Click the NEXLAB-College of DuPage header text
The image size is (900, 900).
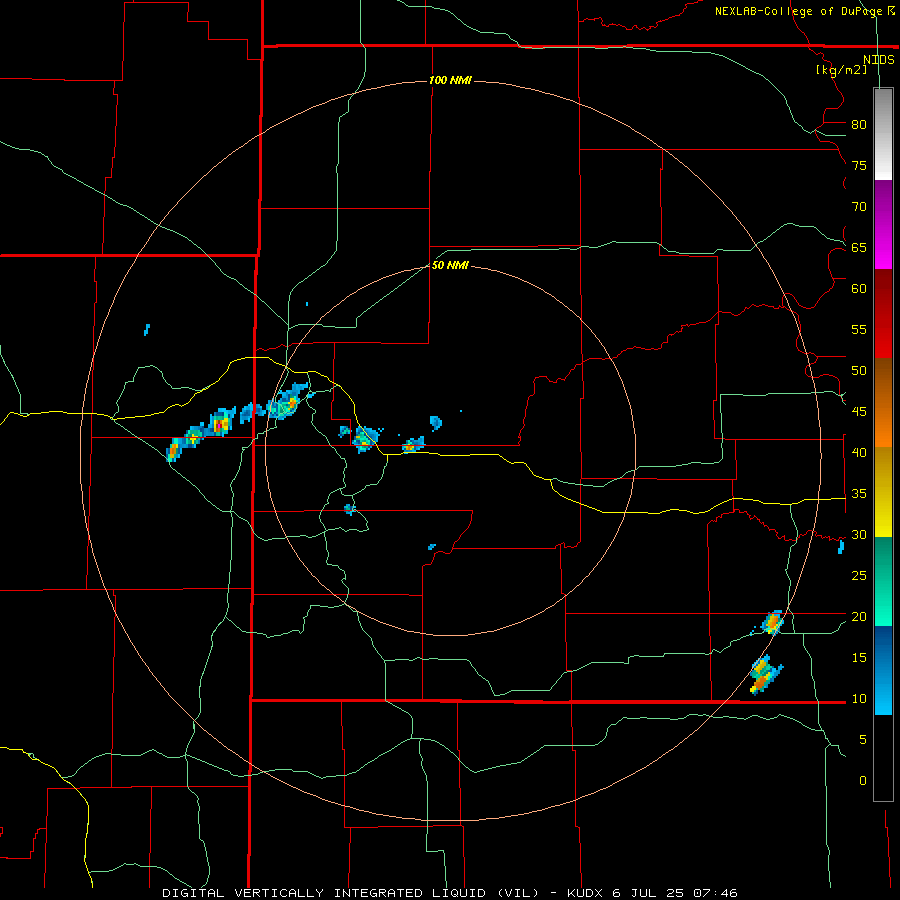(x=798, y=11)
